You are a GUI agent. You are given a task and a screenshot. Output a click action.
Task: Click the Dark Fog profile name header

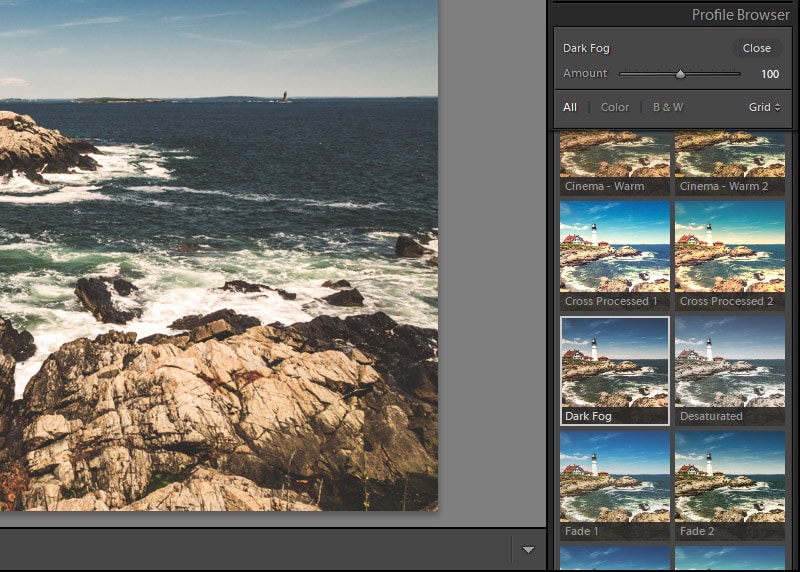tap(586, 48)
